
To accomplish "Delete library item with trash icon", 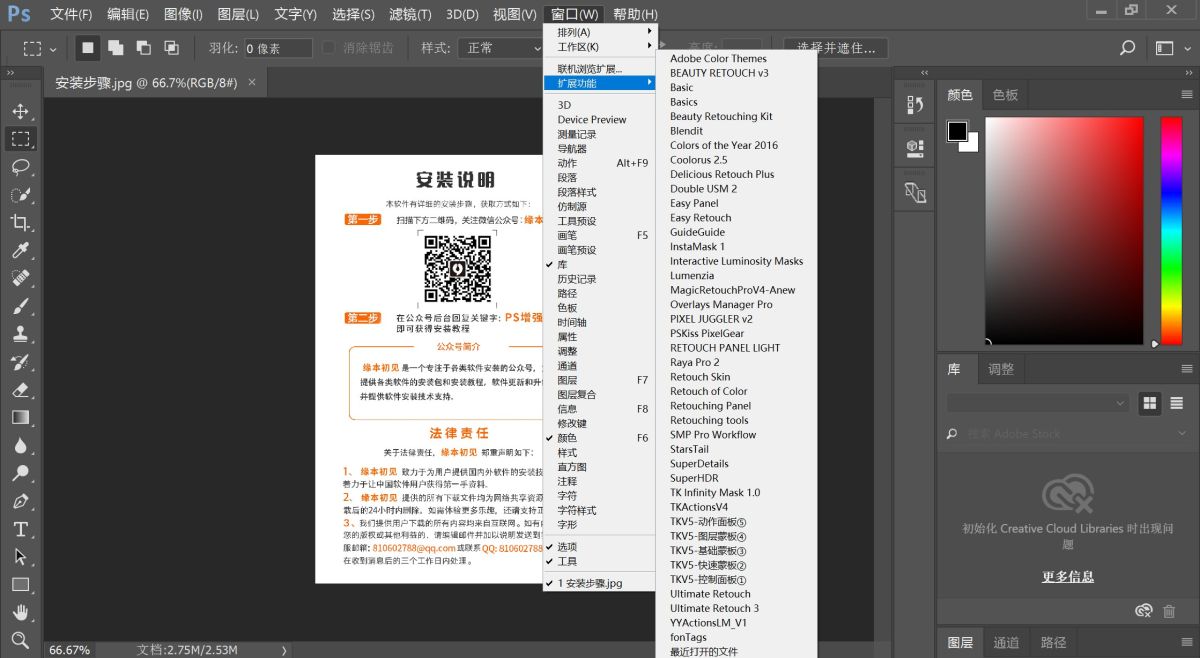I will (1169, 611).
